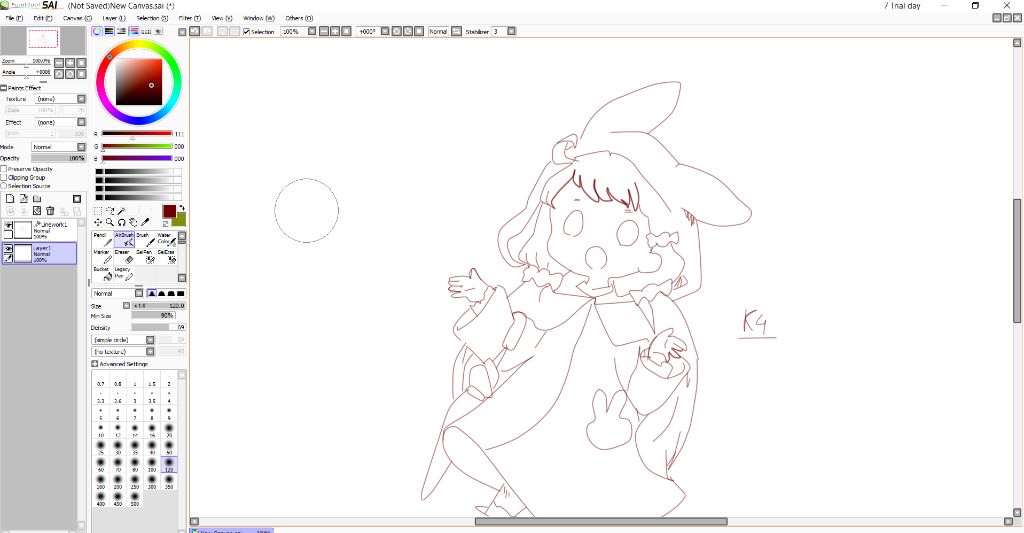This screenshot has height=533, width=1024.
Task: Toggle Clipping Group checkbox
Action: click(4, 177)
